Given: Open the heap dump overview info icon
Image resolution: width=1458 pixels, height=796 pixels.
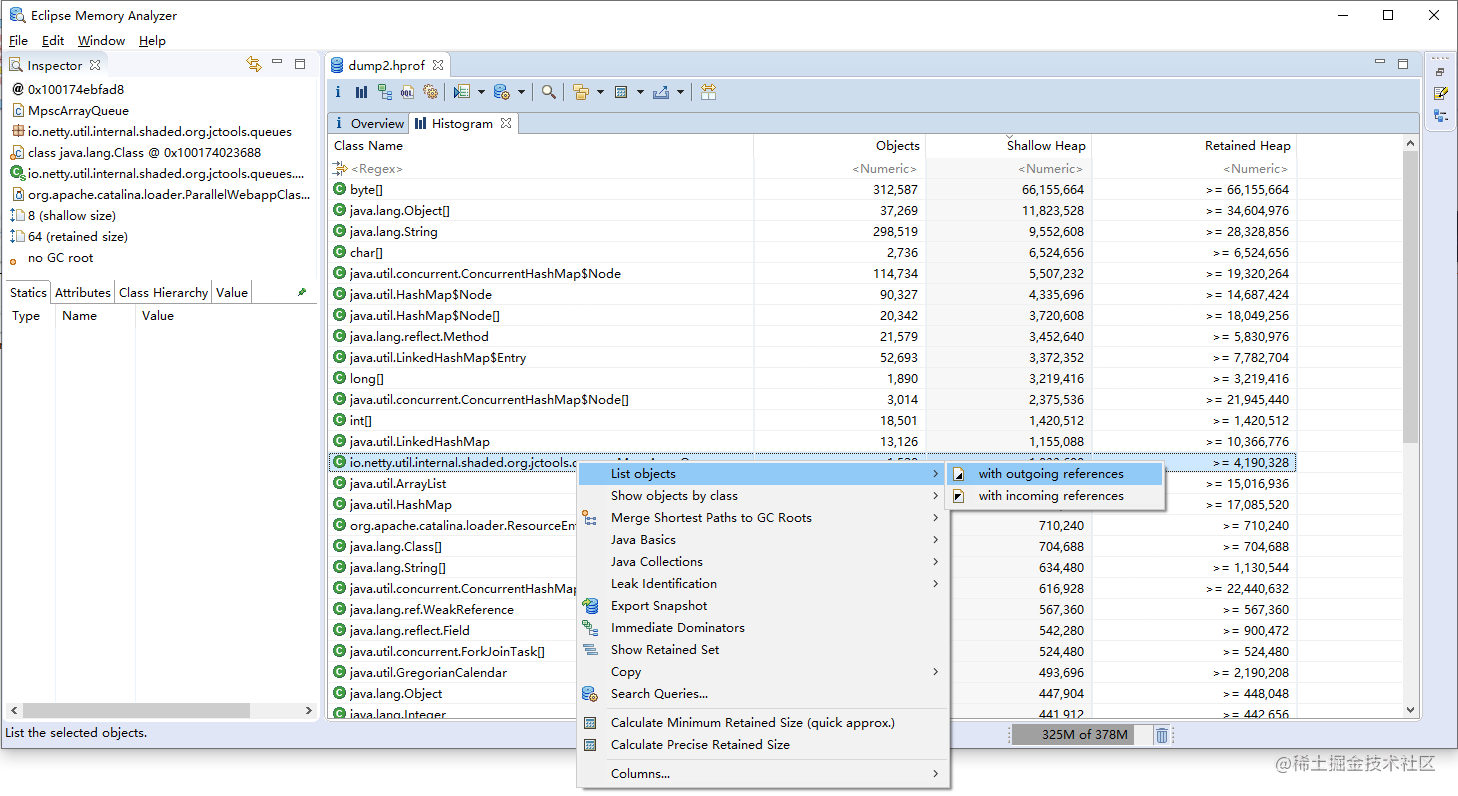Looking at the screenshot, I should (x=338, y=92).
